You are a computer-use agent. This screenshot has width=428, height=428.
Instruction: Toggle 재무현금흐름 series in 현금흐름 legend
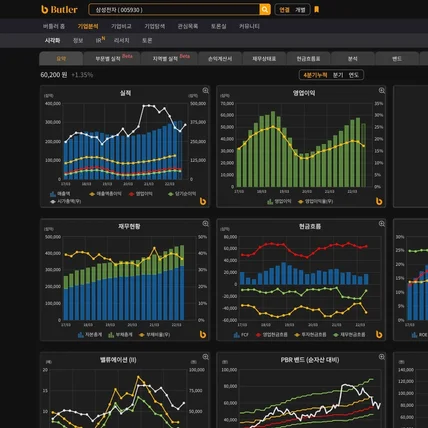349,334
